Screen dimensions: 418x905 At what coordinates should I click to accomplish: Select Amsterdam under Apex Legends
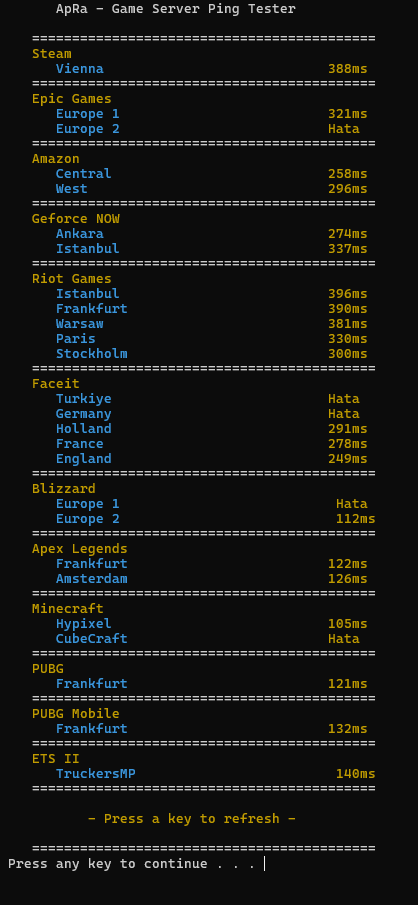click(92, 579)
